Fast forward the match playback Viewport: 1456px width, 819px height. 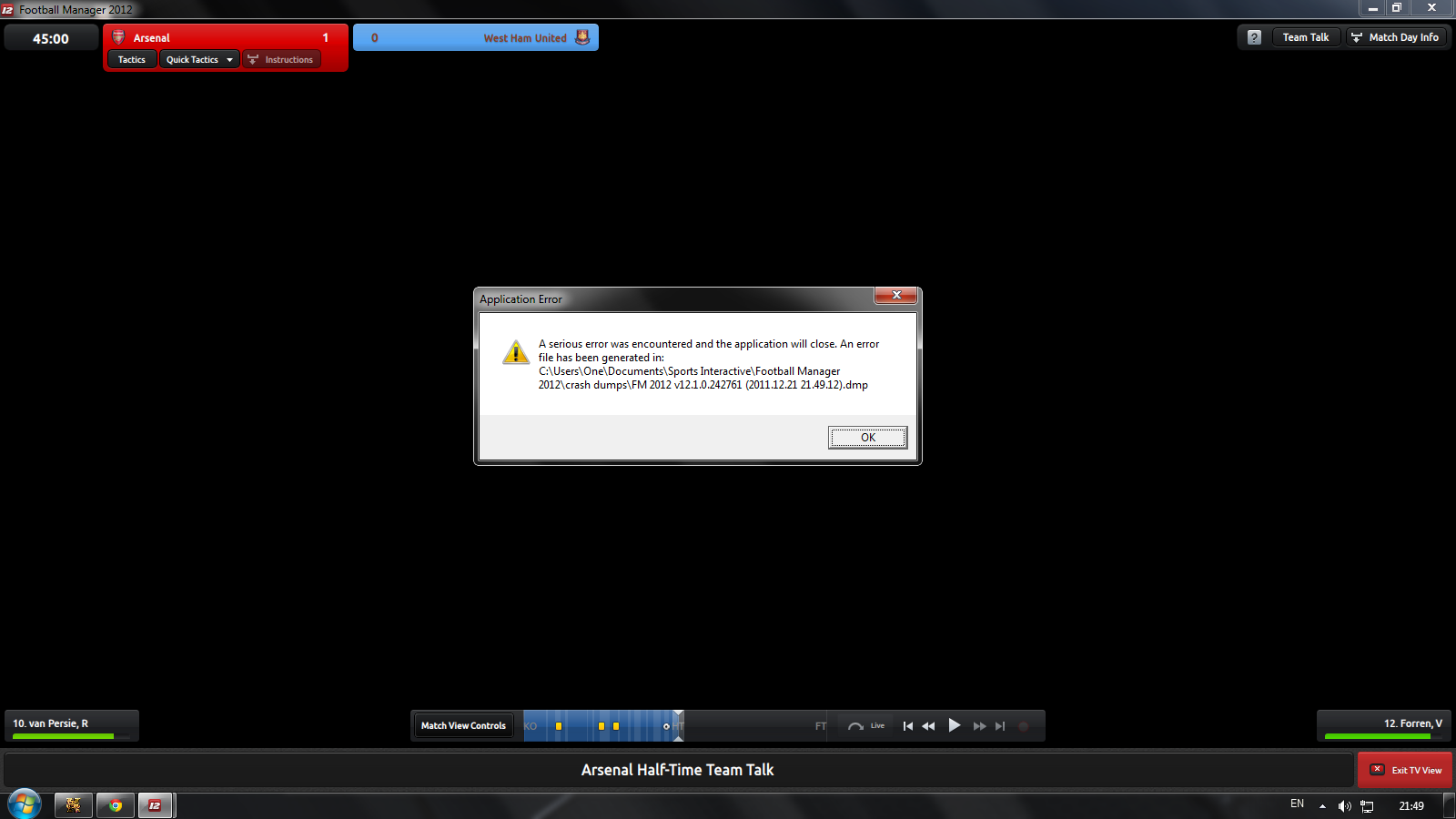click(x=979, y=726)
